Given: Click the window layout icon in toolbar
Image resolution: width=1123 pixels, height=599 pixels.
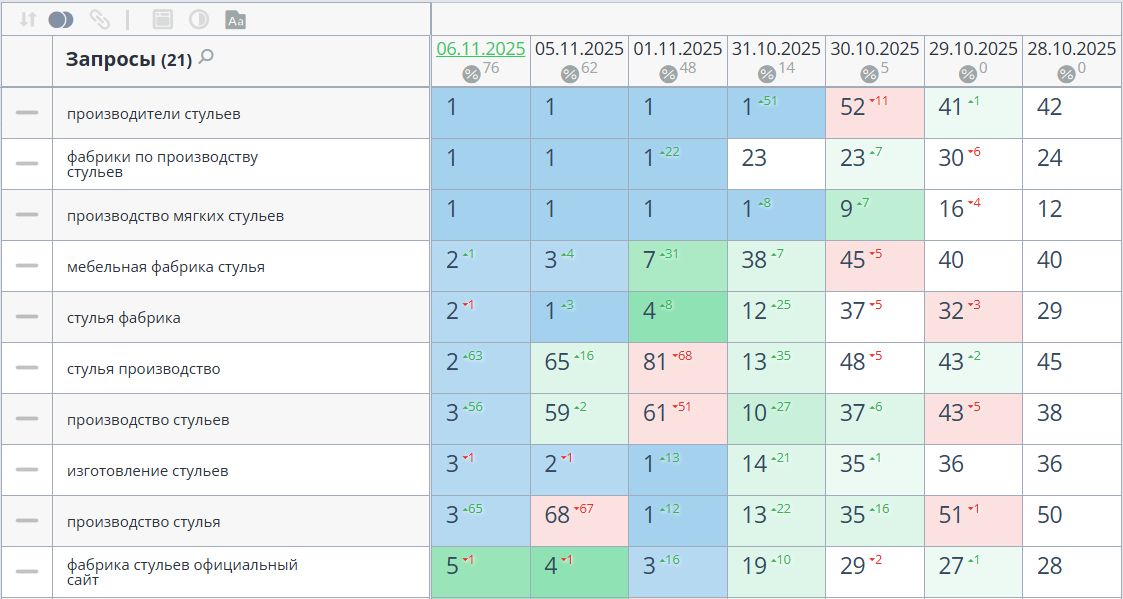Looking at the screenshot, I should coord(163,19).
